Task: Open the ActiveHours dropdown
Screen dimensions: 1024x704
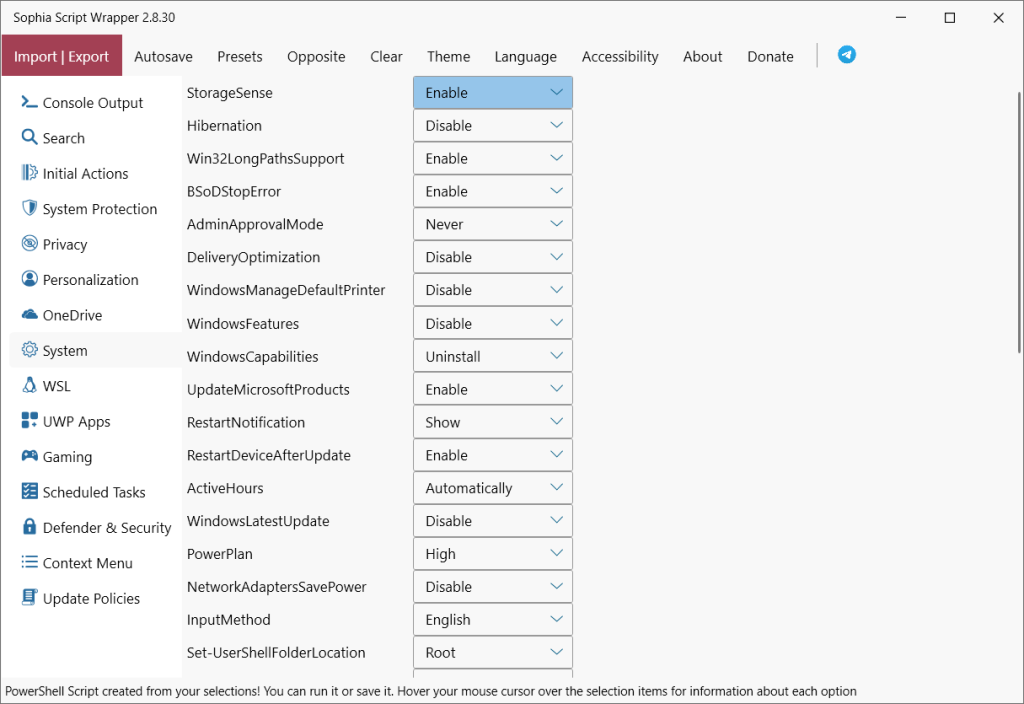Action: click(x=493, y=488)
